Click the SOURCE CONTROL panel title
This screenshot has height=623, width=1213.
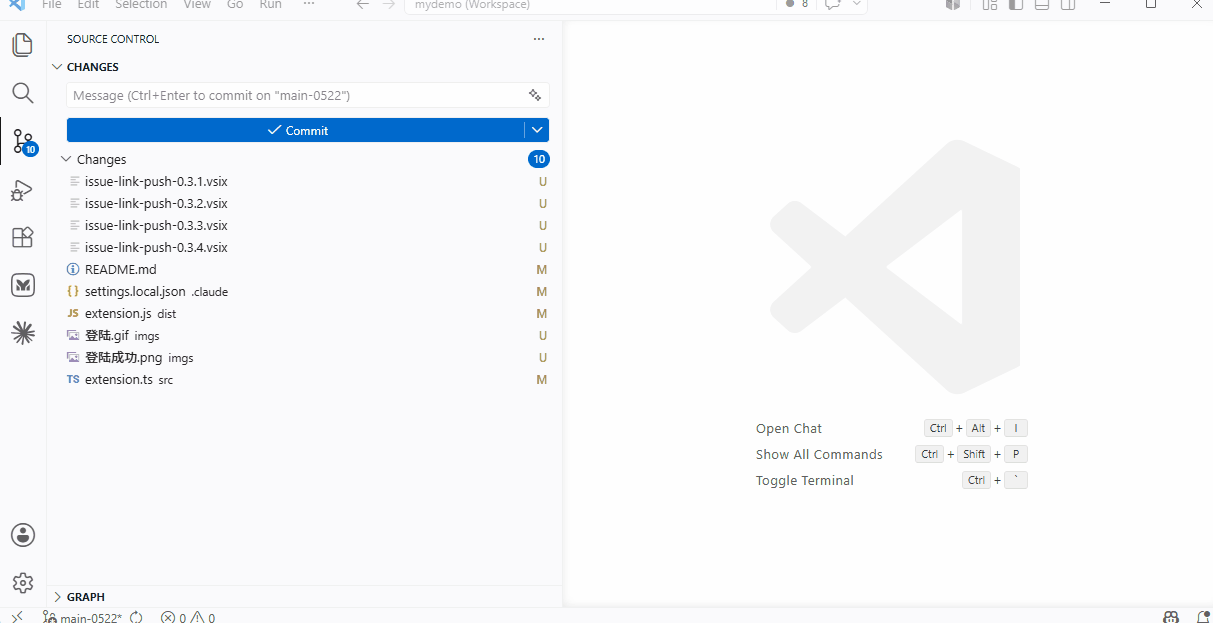tap(113, 39)
